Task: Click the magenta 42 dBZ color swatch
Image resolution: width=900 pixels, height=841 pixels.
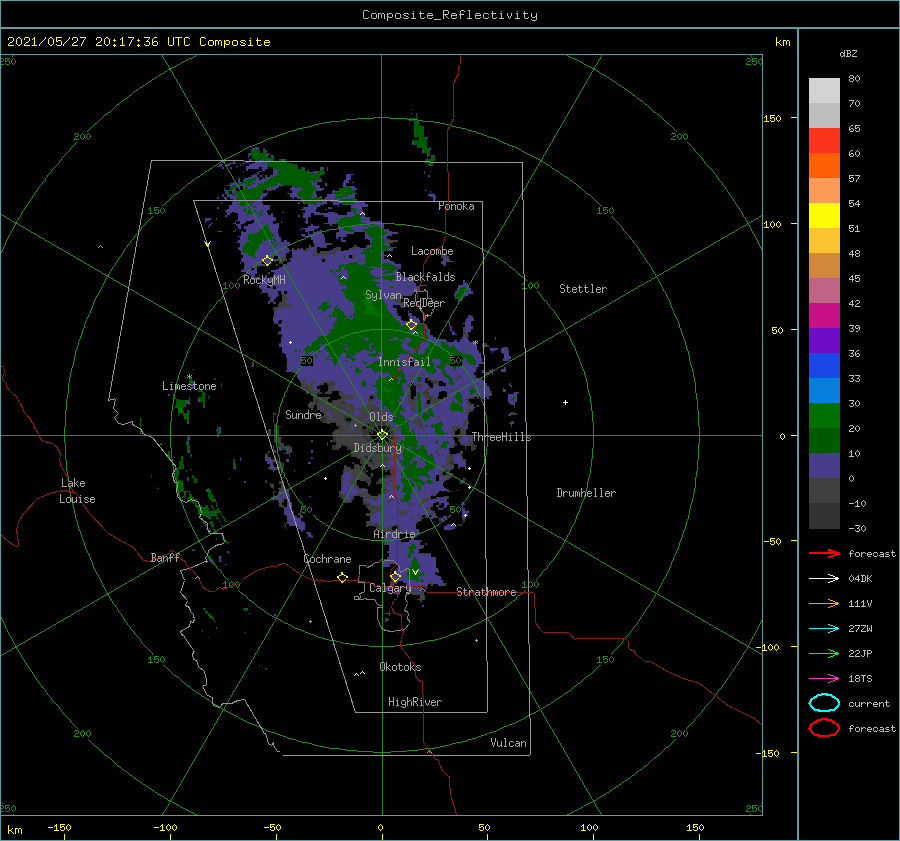Action: pos(824,315)
